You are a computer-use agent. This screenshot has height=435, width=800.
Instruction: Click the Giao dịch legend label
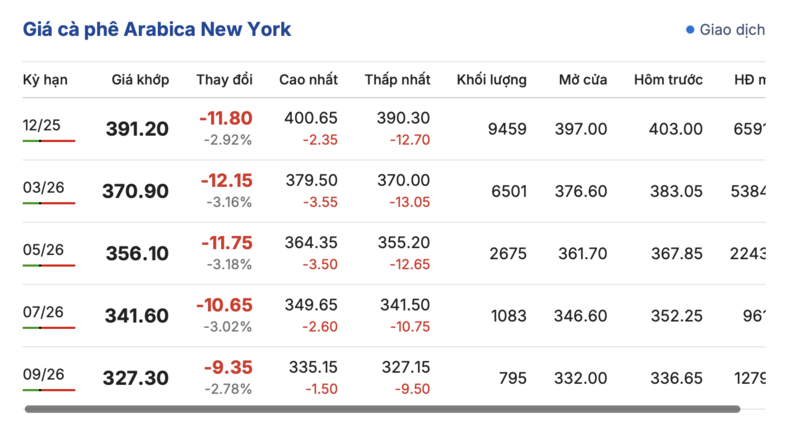click(733, 30)
